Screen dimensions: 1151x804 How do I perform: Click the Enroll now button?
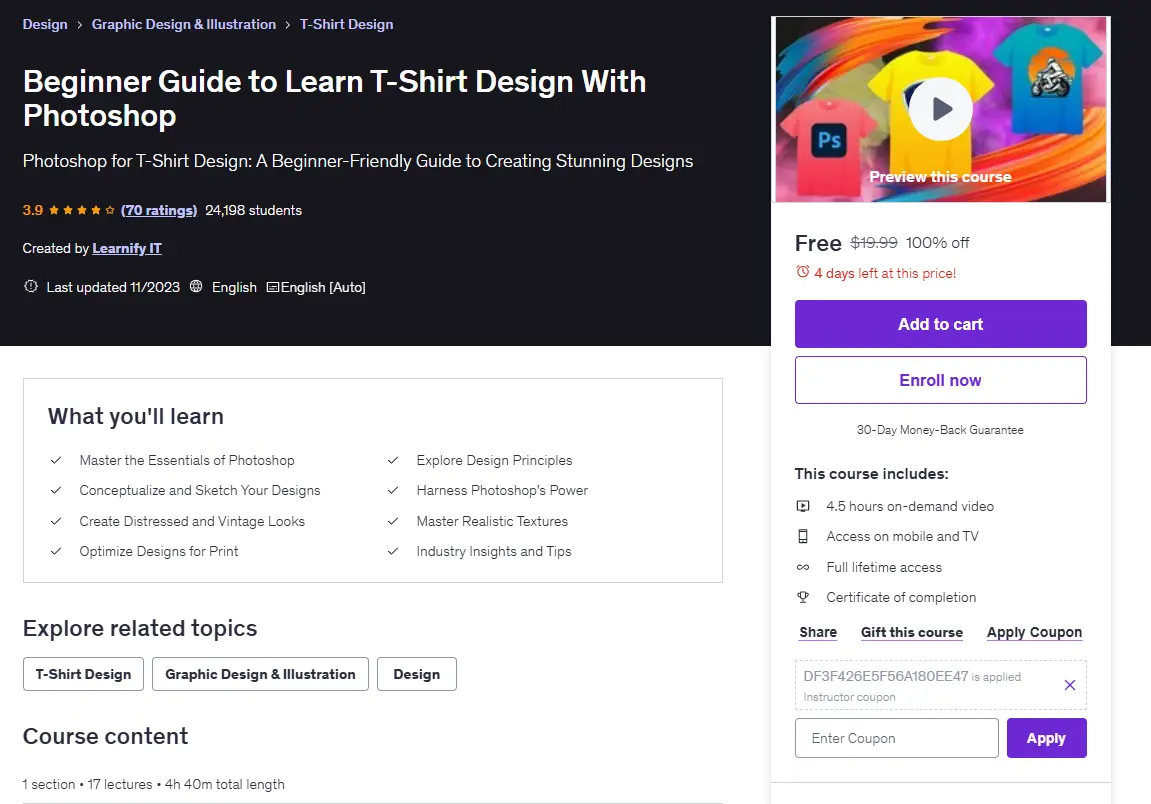(x=940, y=380)
